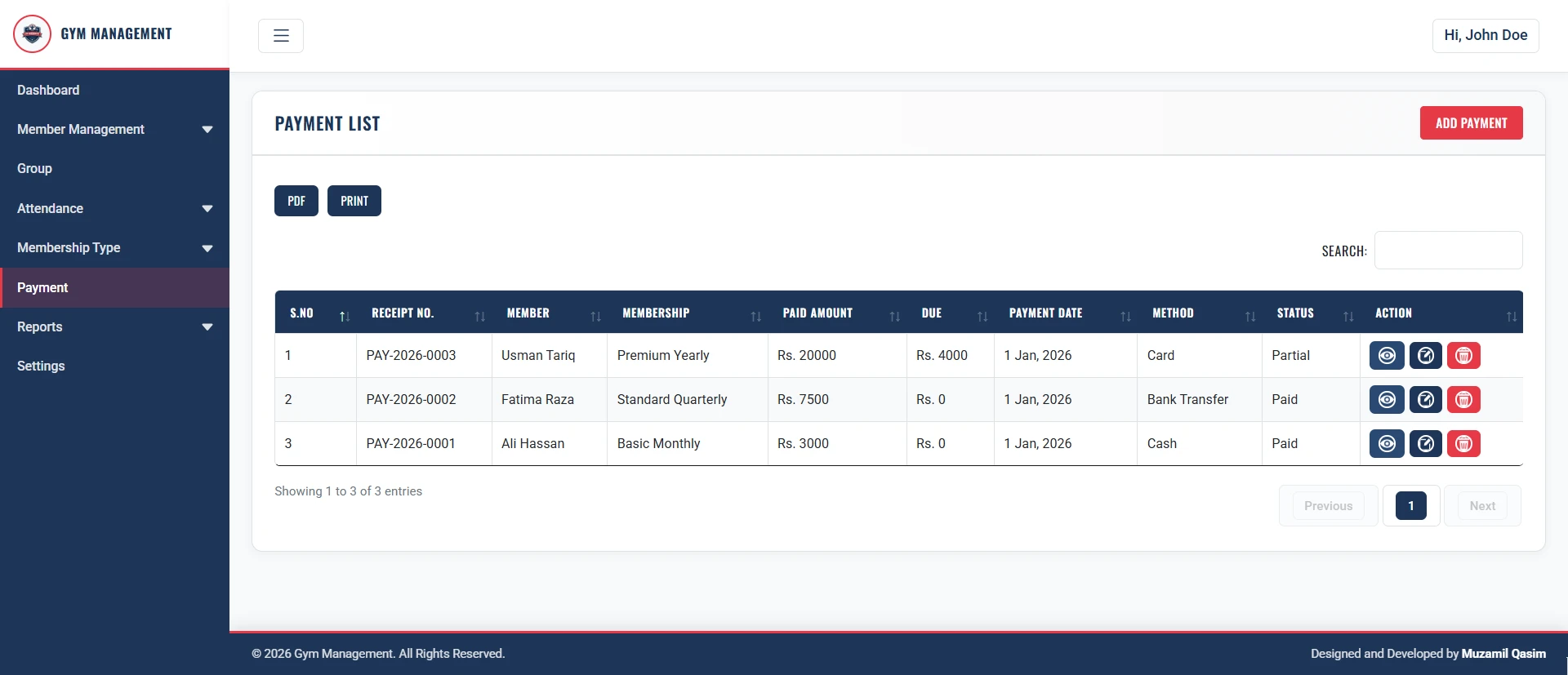Expand Member Management submenu arrow
Screen dimensions: 1568x675
pyautogui.click(x=207, y=130)
